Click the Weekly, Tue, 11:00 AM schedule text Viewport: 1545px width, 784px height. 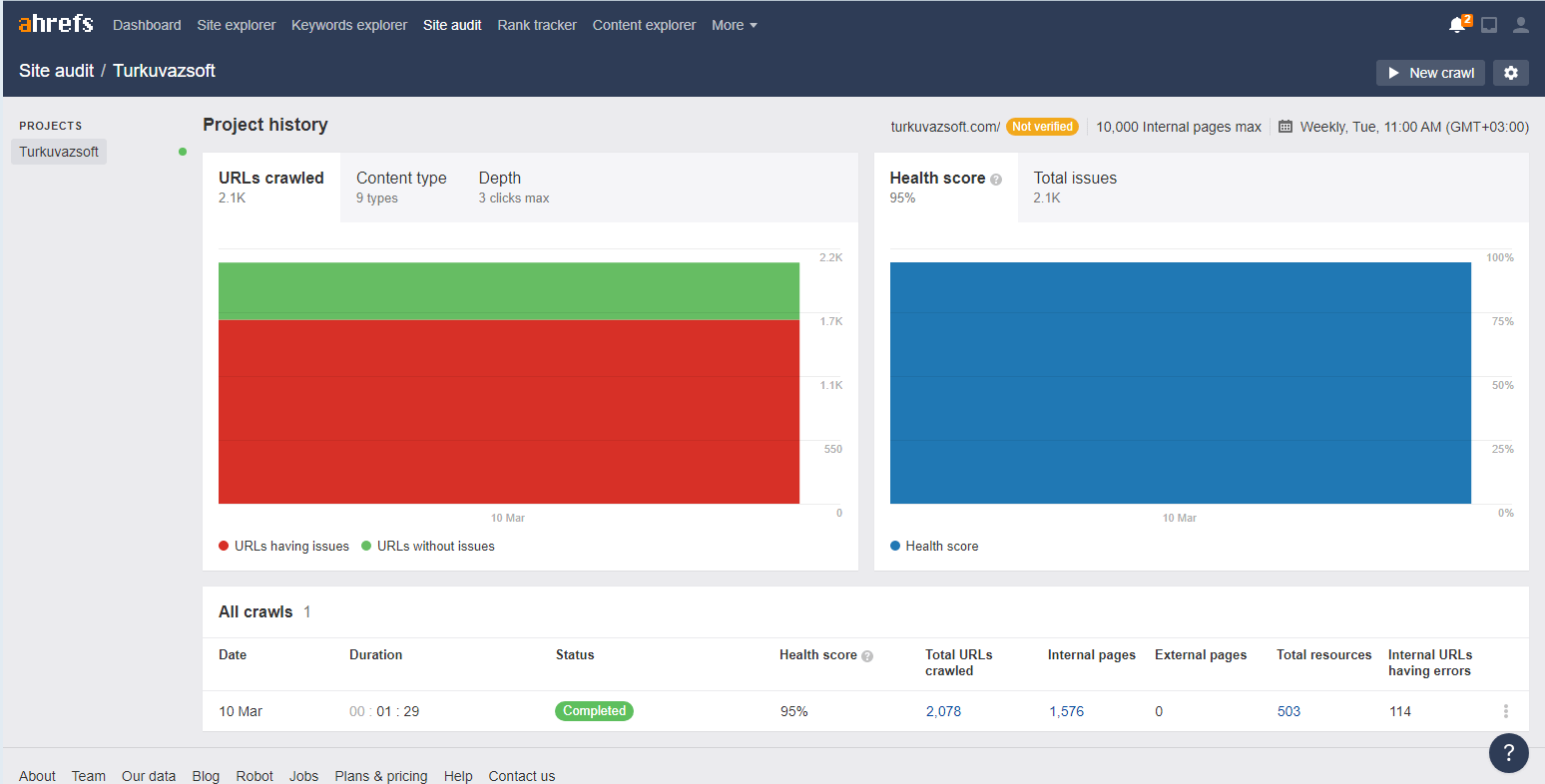(1414, 127)
